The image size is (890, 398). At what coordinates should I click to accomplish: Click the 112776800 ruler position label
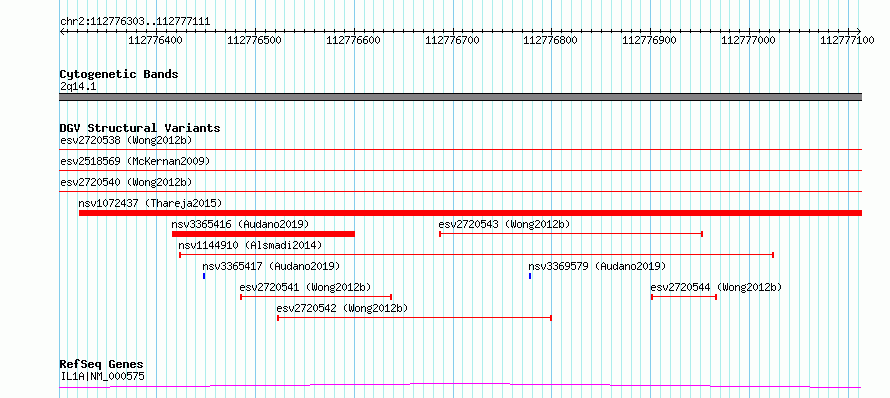point(551,40)
